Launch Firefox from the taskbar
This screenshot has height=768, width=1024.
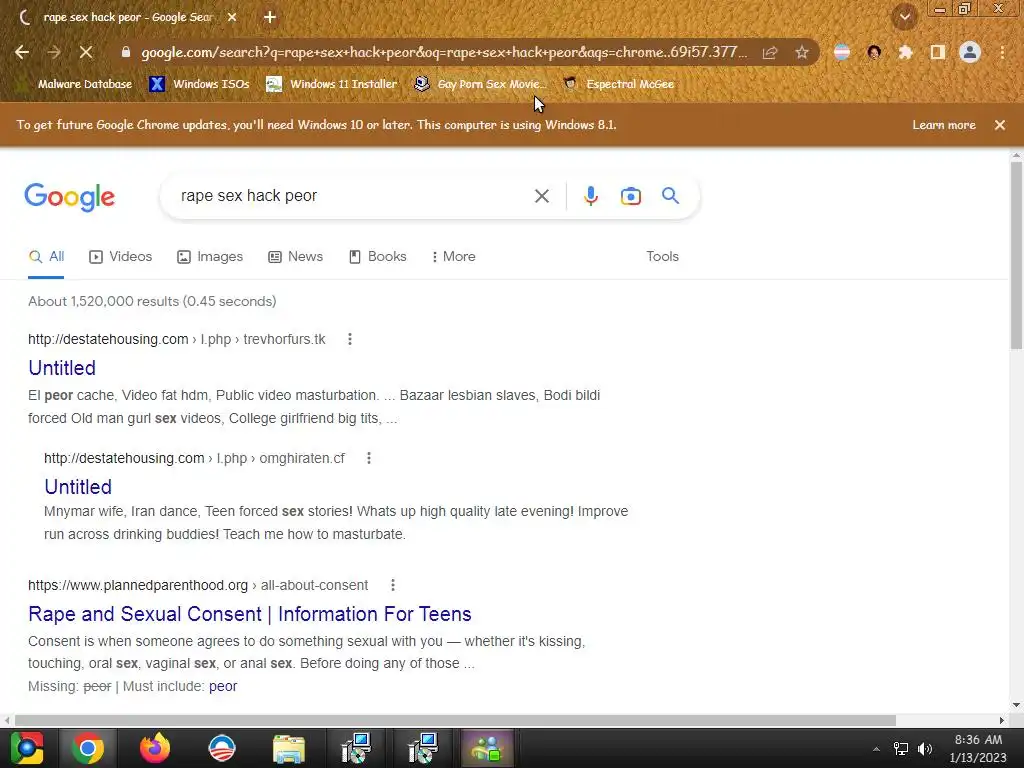155,748
